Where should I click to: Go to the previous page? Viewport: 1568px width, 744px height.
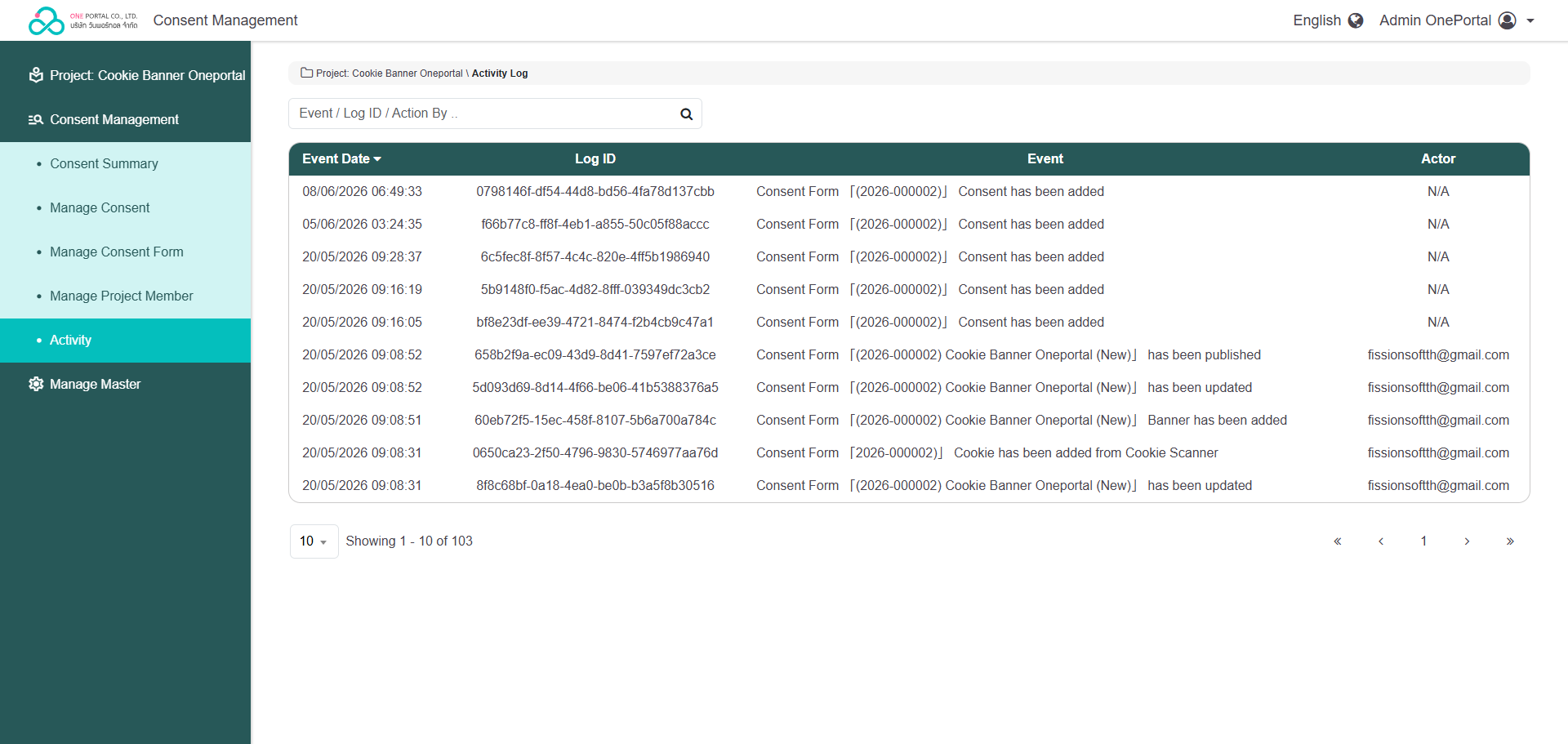(1381, 541)
